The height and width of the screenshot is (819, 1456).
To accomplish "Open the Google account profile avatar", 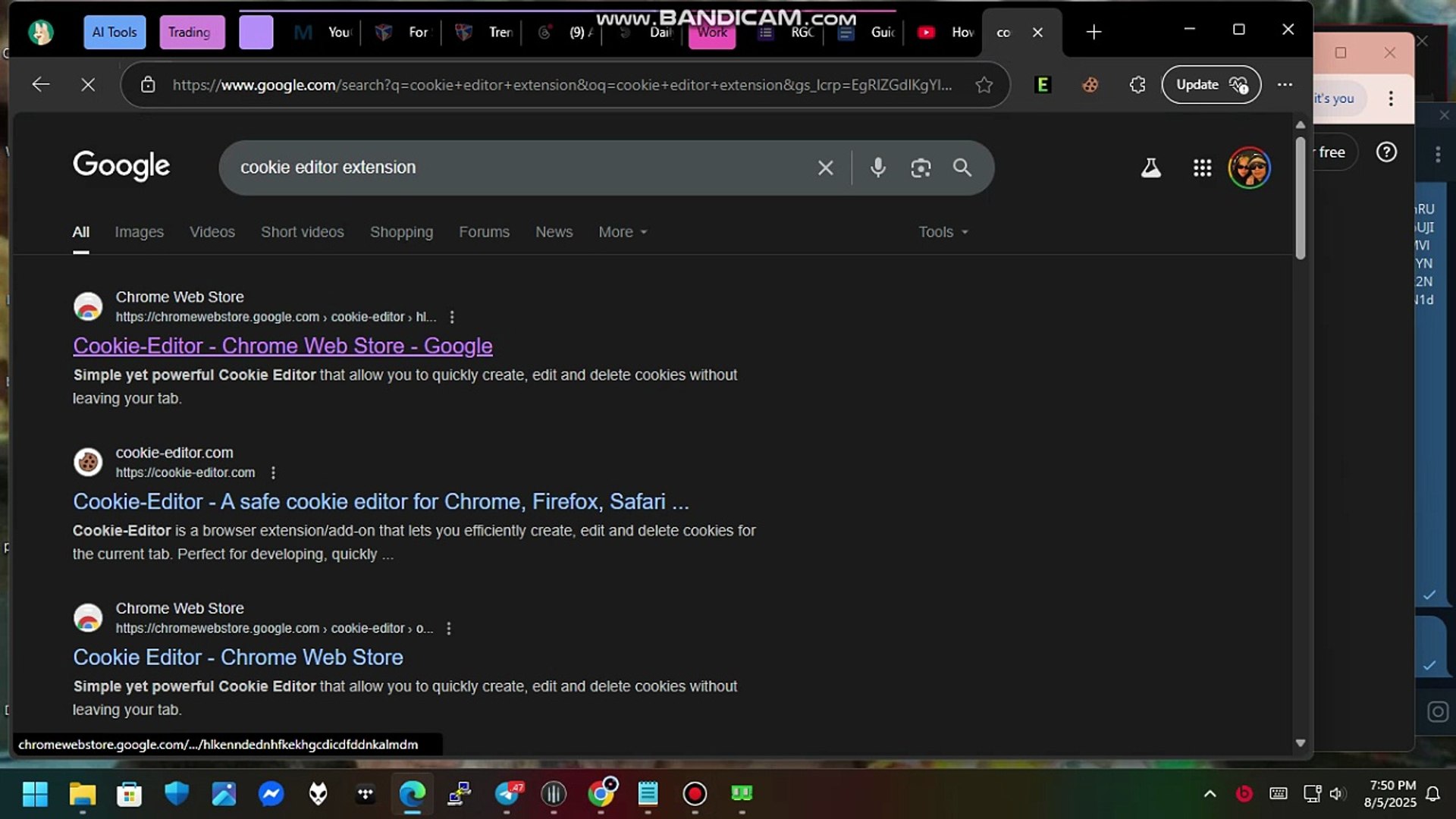I will (x=1249, y=168).
